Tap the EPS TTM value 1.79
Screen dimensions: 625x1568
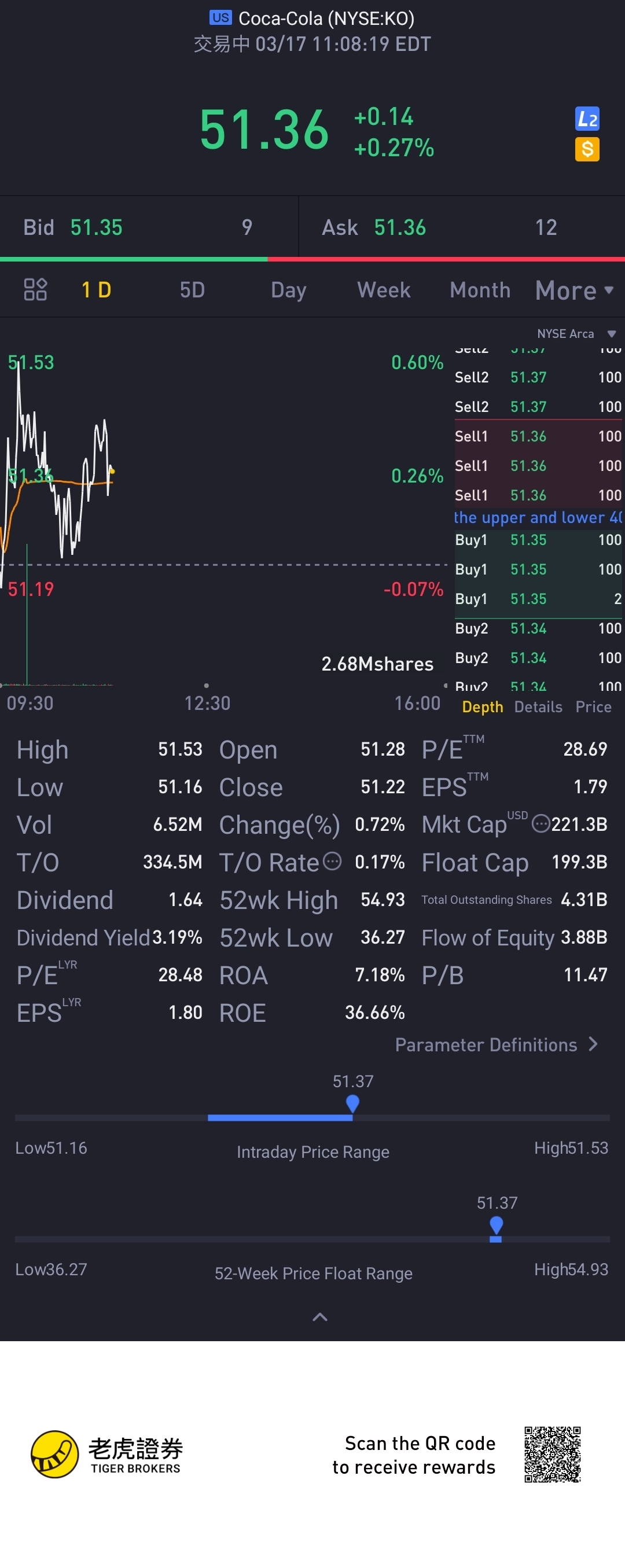(590, 786)
